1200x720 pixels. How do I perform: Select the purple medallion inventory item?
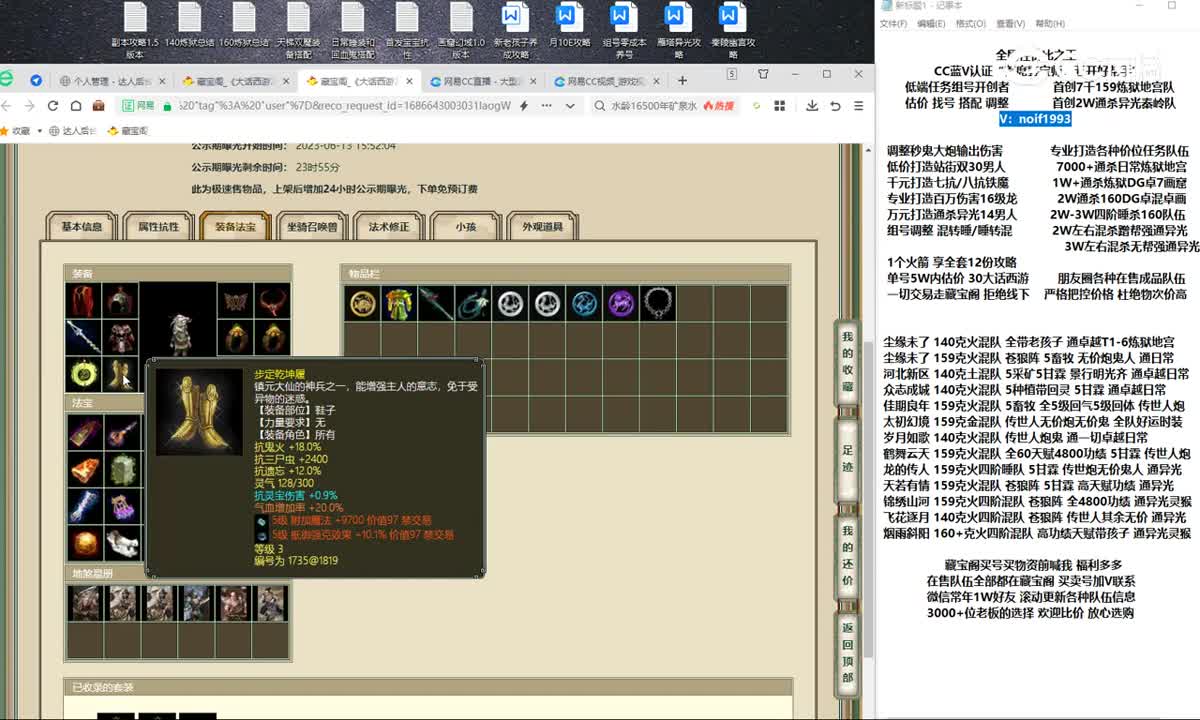click(x=620, y=304)
